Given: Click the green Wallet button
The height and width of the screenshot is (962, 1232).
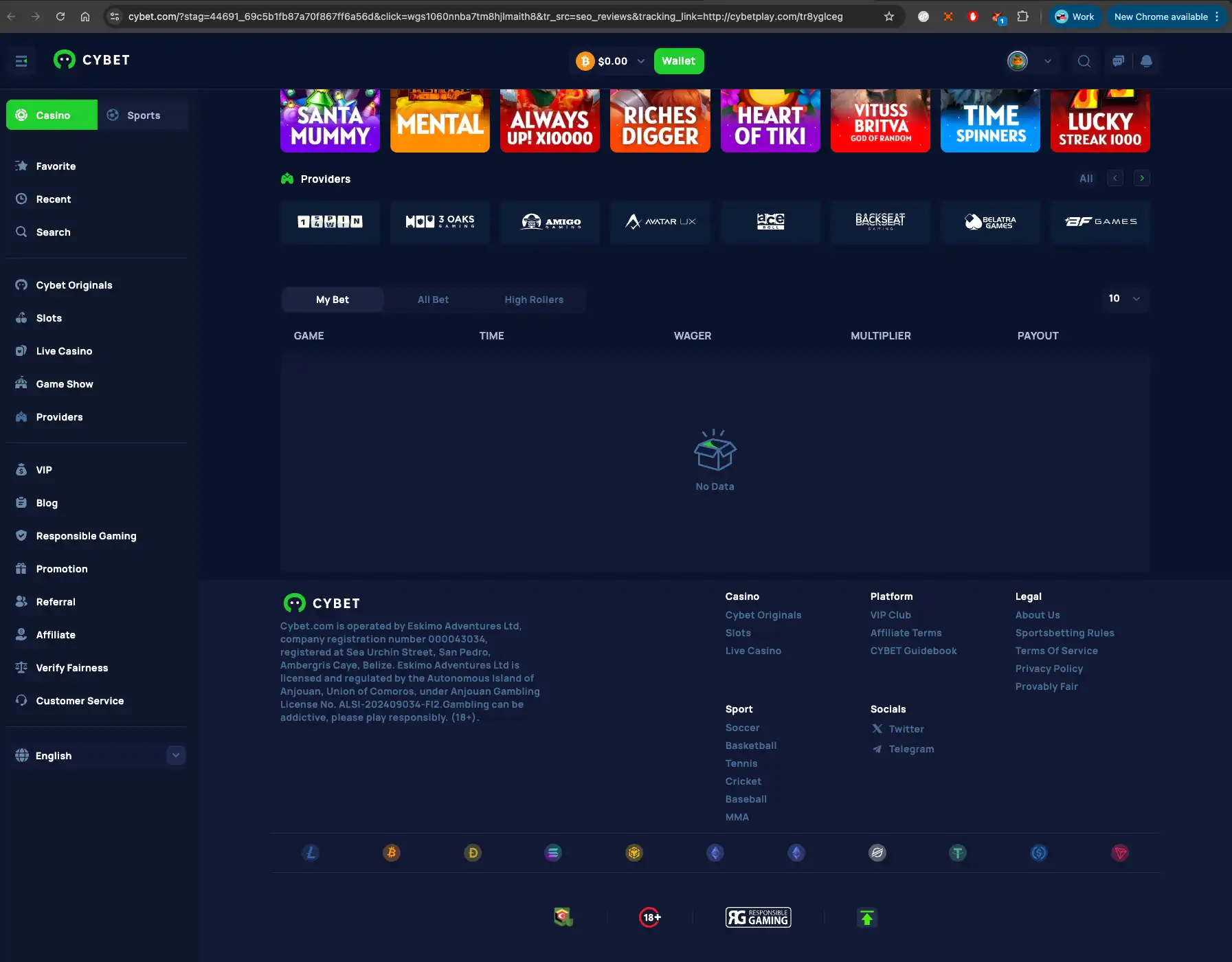Looking at the screenshot, I should [x=678, y=61].
